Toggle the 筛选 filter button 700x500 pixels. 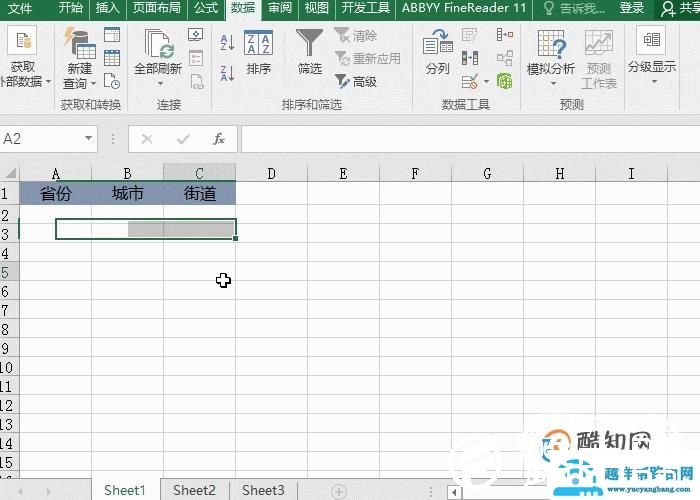click(x=309, y=51)
